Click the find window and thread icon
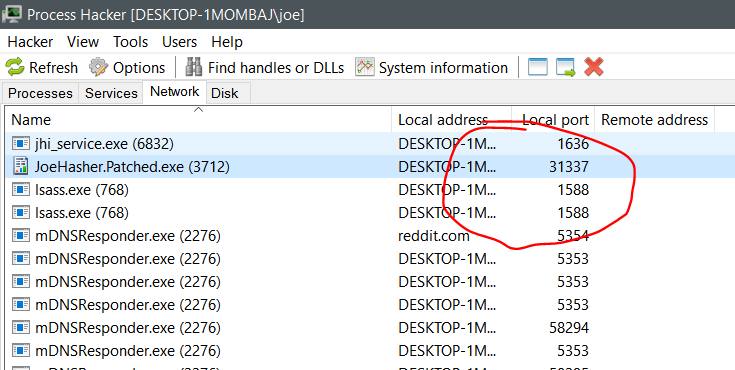The image size is (735, 370). (x=566, y=67)
